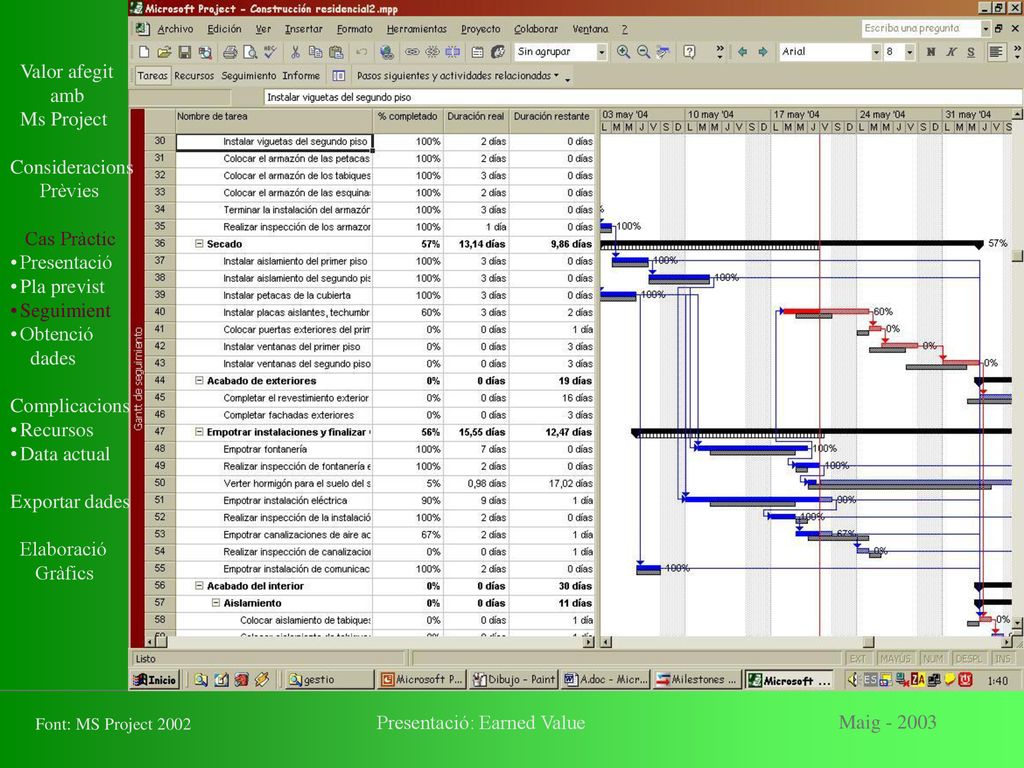Link tasks with the chain icon

click(x=412, y=52)
